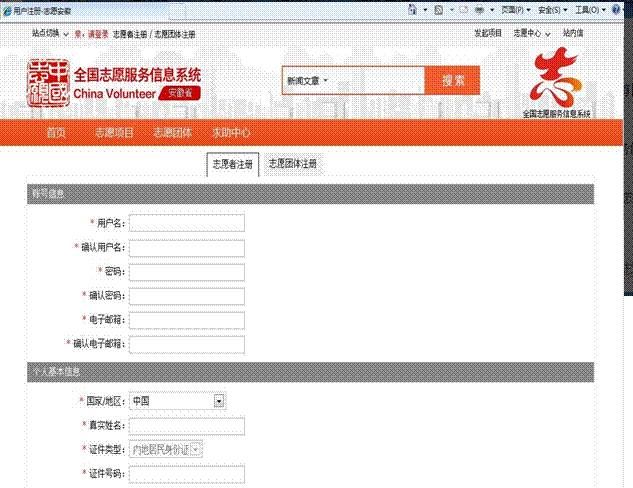This screenshot has width=633, height=488.
Task: Click the 确认电子邮箱 input field
Action: click(x=187, y=345)
